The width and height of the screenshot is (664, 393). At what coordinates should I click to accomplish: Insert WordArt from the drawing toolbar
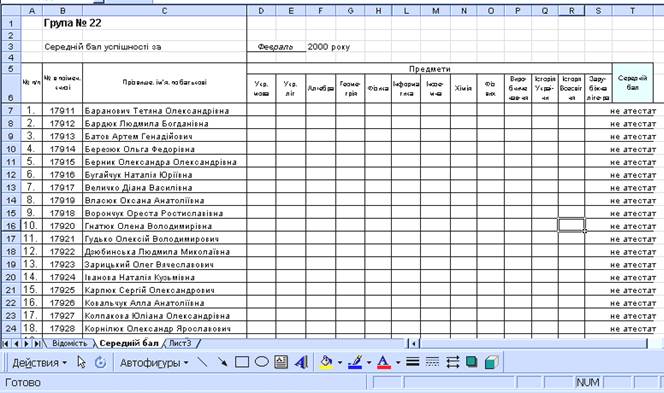coord(301,362)
